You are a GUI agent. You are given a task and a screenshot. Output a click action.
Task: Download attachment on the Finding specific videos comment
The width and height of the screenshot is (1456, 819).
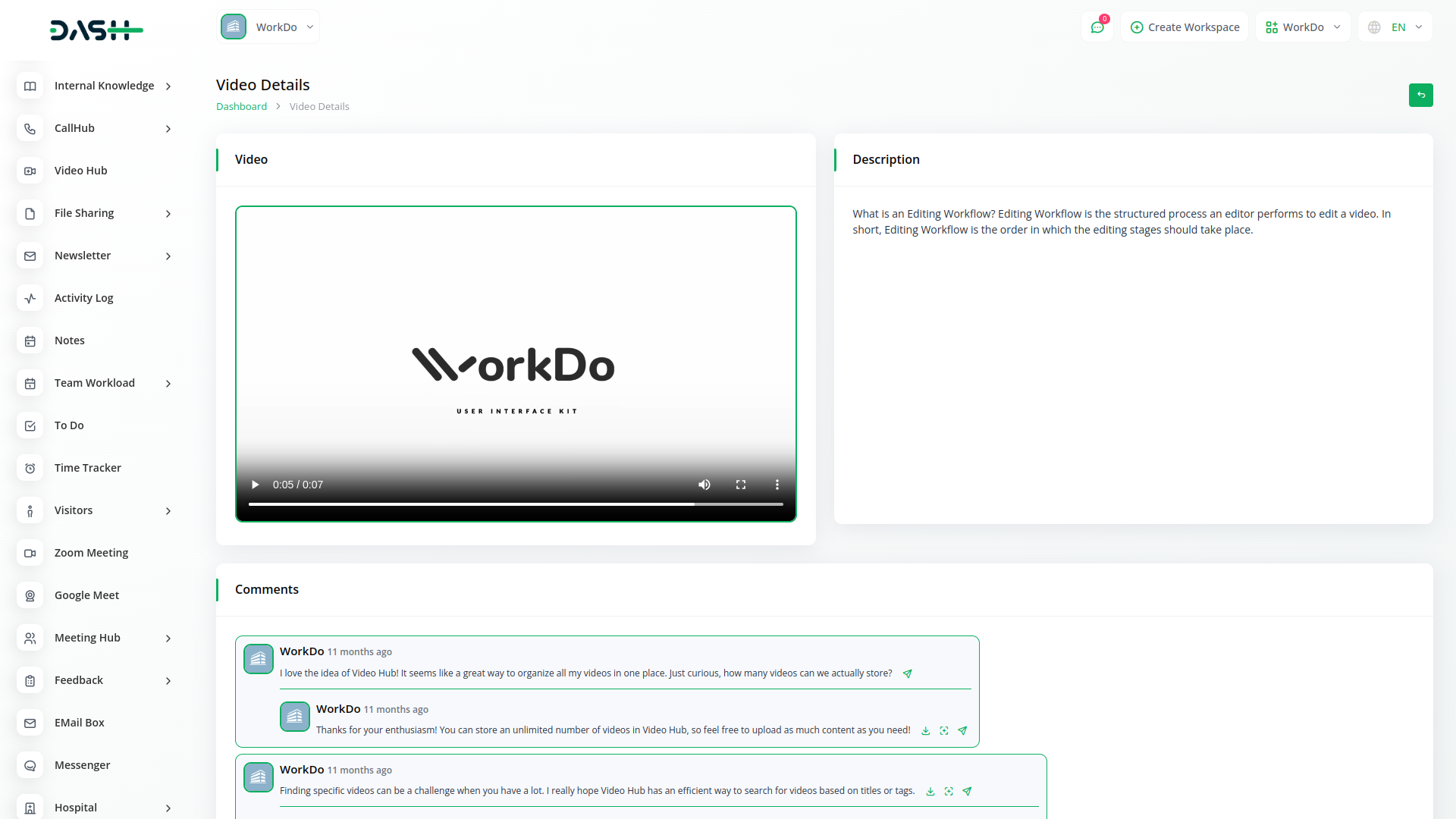[x=930, y=792]
